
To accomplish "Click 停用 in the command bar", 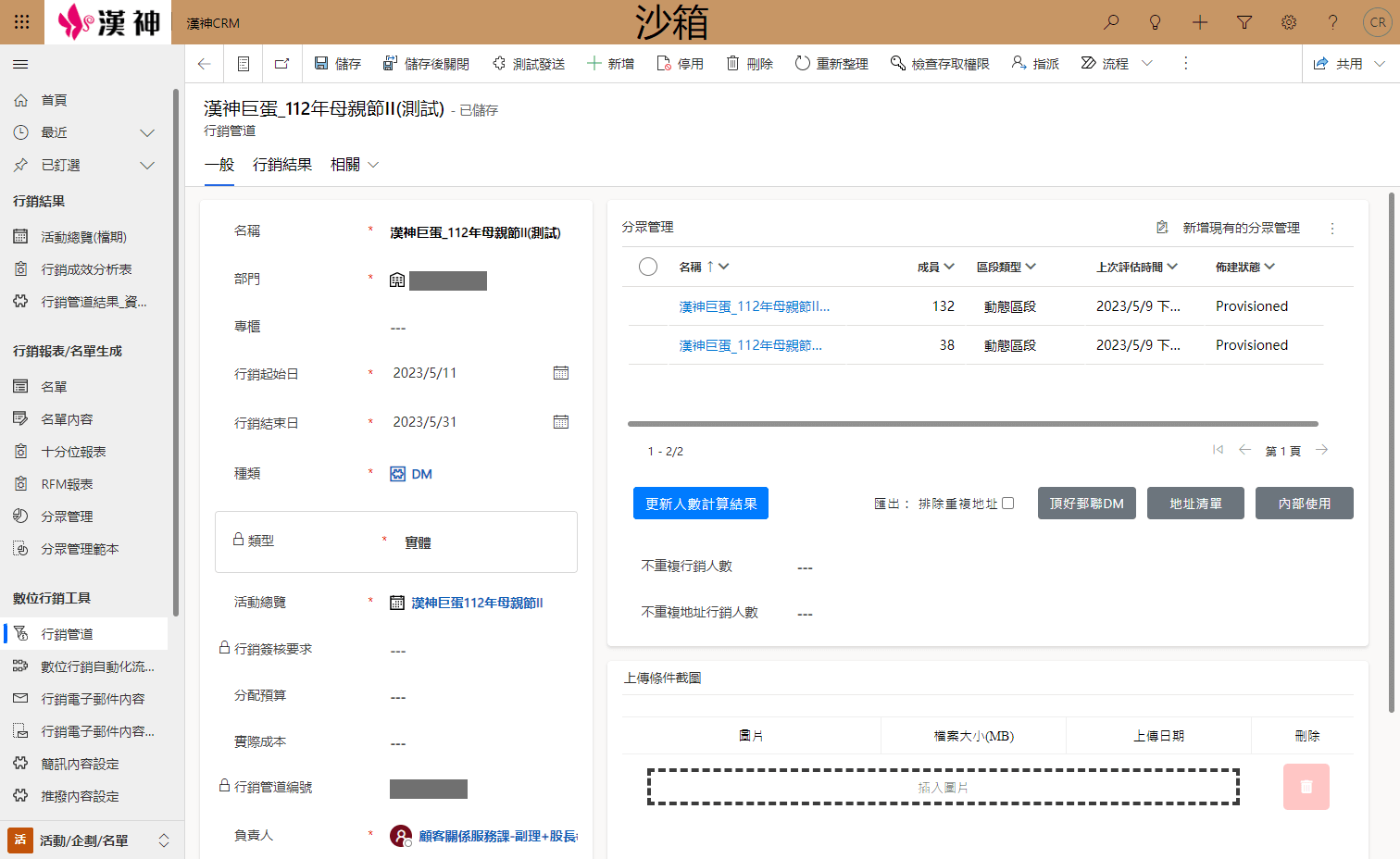I will pyautogui.click(x=680, y=64).
